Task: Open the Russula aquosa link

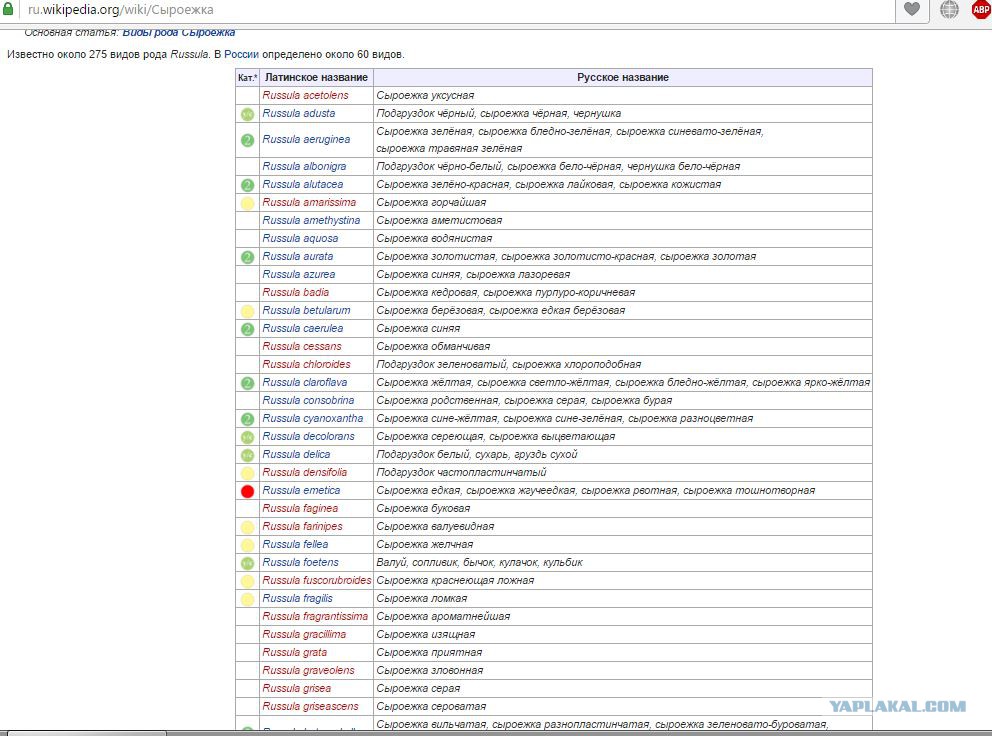Action: pos(301,239)
